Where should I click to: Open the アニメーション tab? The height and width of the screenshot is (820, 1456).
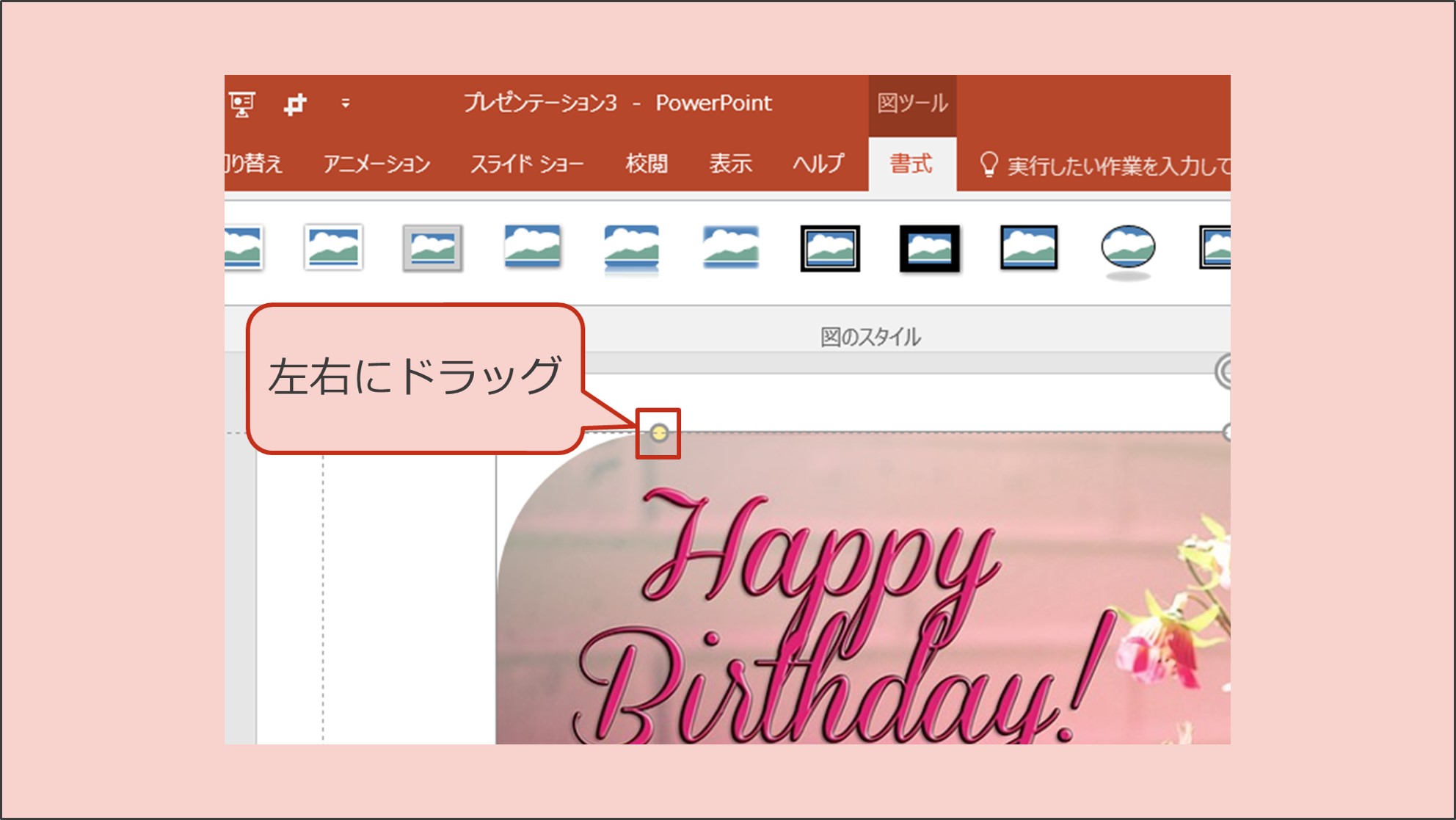tap(377, 164)
